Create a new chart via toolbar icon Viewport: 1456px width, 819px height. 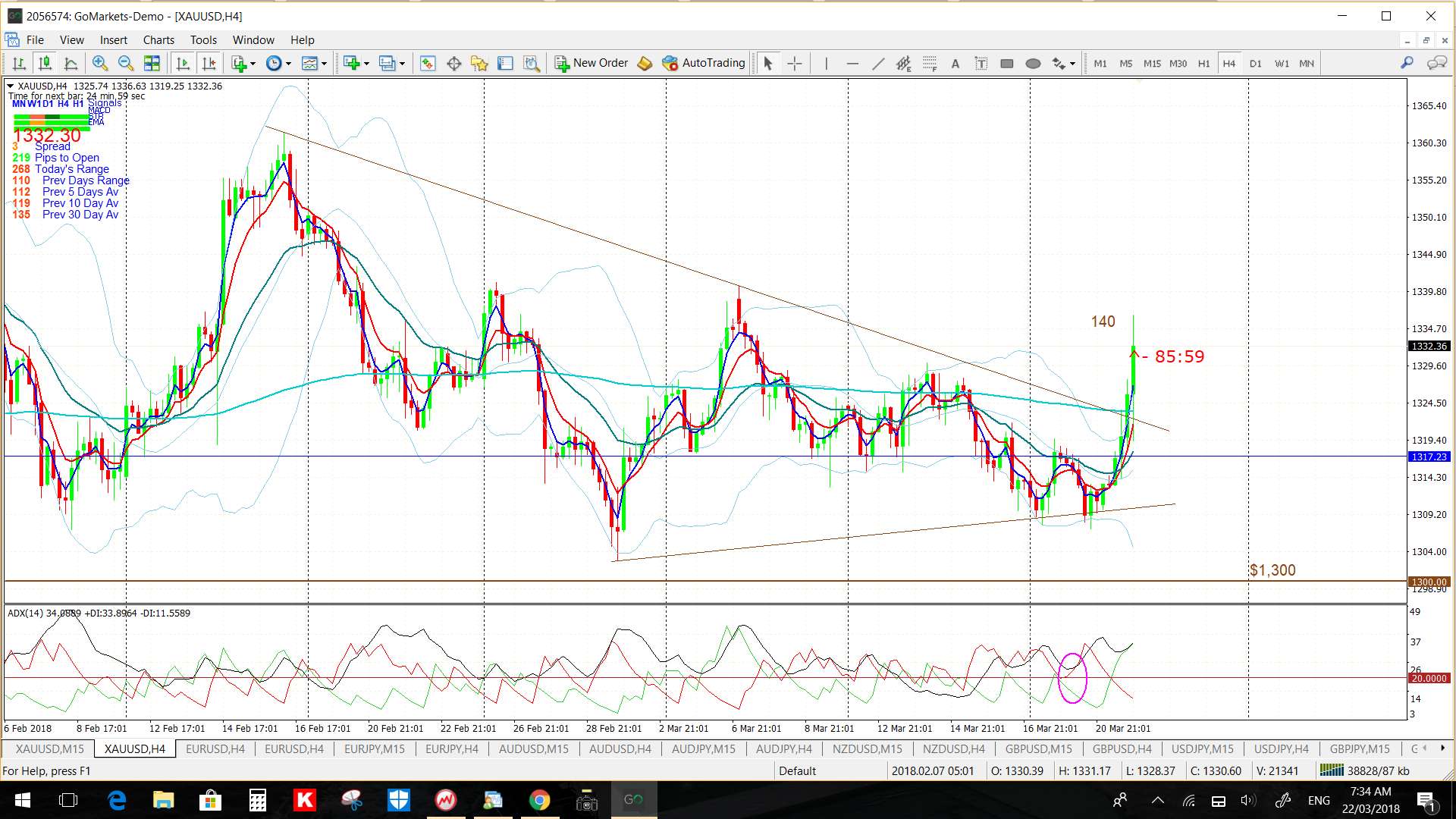click(x=351, y=64)
